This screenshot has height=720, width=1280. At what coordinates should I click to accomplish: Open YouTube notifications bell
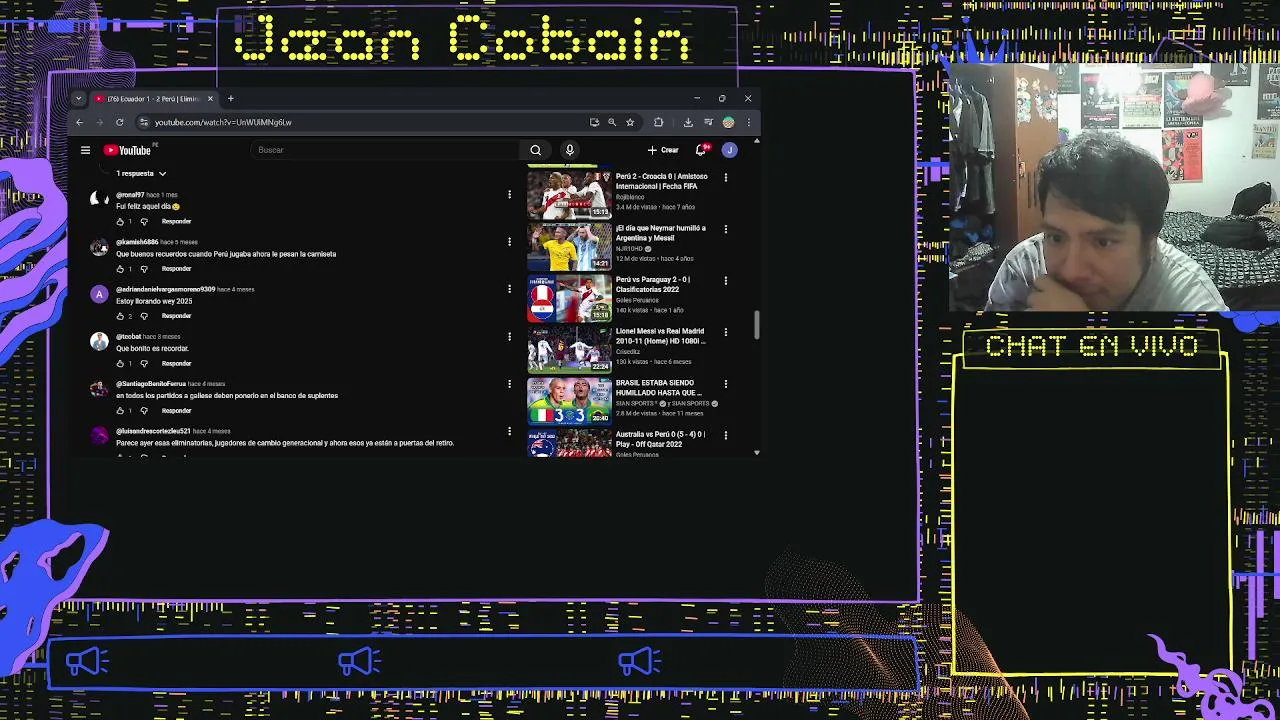[x=701, y=150]
